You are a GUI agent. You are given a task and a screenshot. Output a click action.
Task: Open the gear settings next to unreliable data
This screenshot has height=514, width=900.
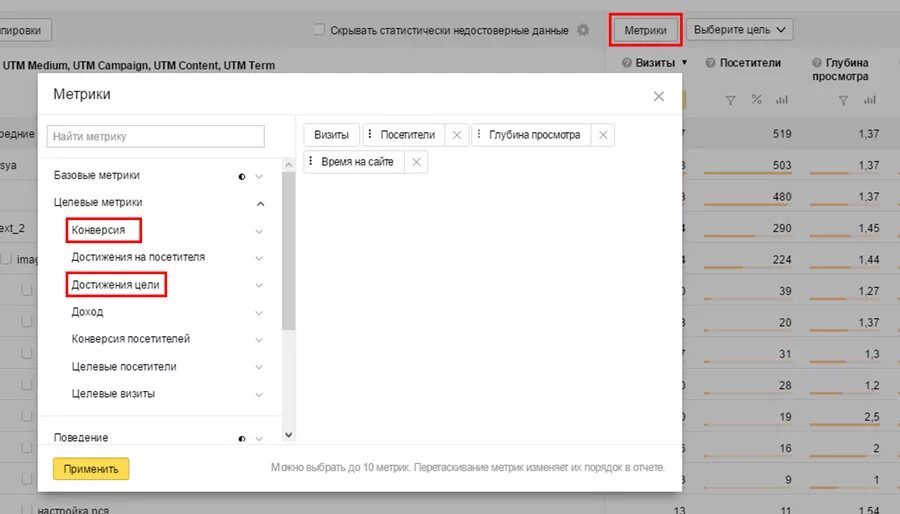coord(583,30)
